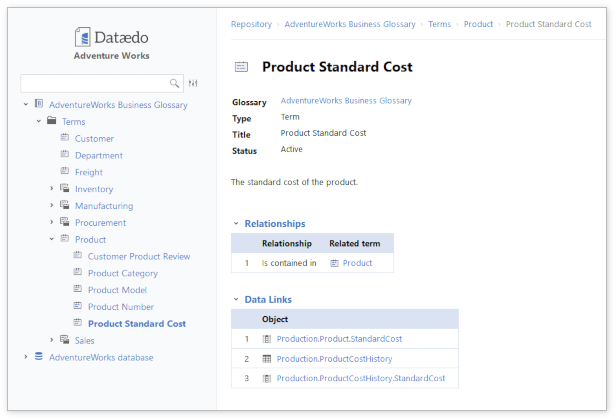The width and height of the screenshot is (616, 420).
Task: Expand the Procurement tree node
Action: click(51, 222)
